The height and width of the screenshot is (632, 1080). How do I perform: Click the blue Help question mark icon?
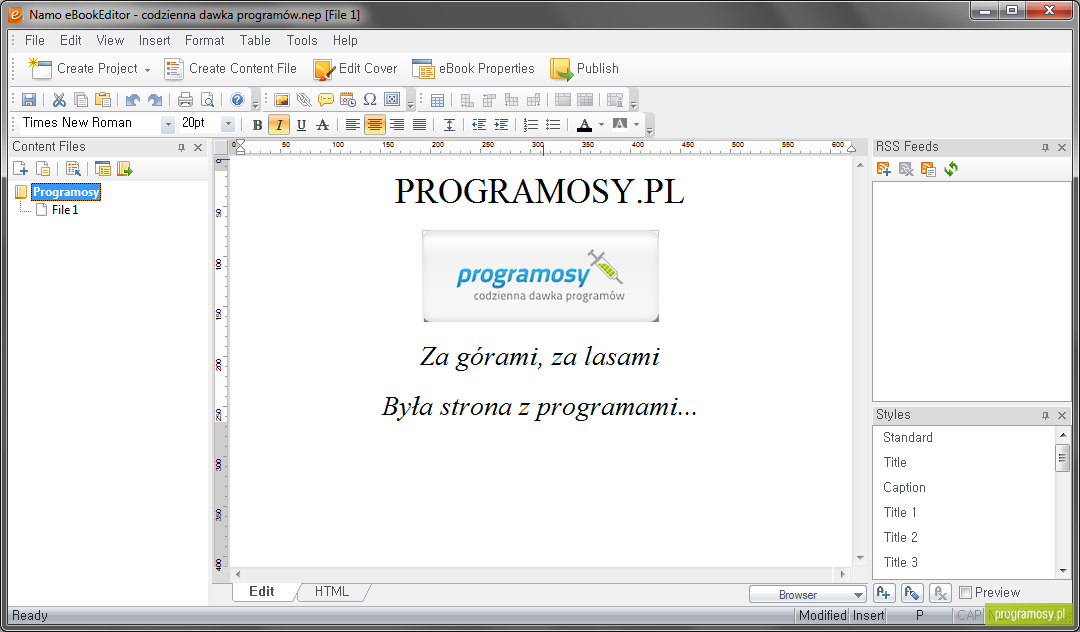click(x=238, y=100)
